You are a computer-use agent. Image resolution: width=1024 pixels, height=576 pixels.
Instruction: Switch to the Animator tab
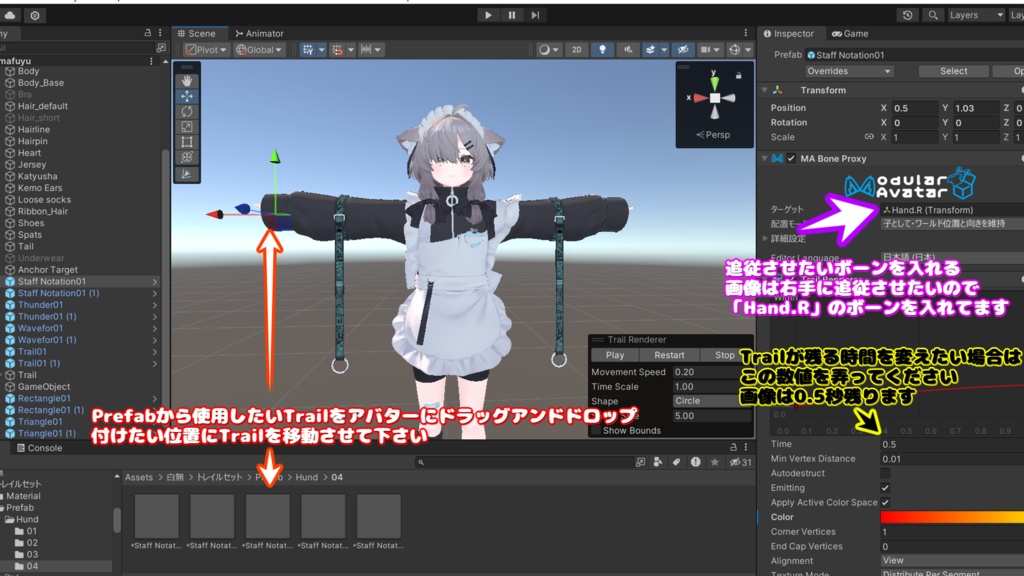[259, 33]
